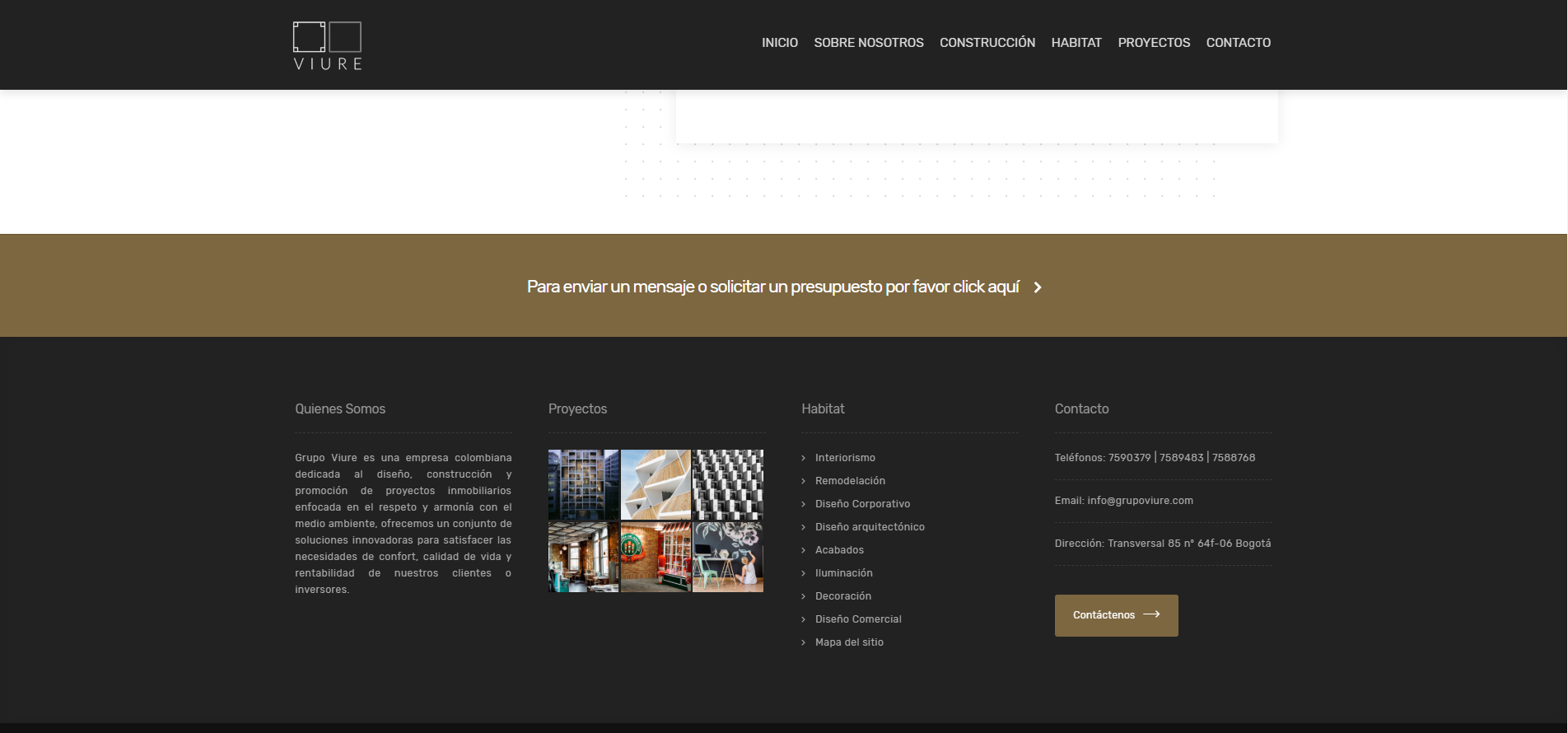Open Mapa del sitio link

849,642
